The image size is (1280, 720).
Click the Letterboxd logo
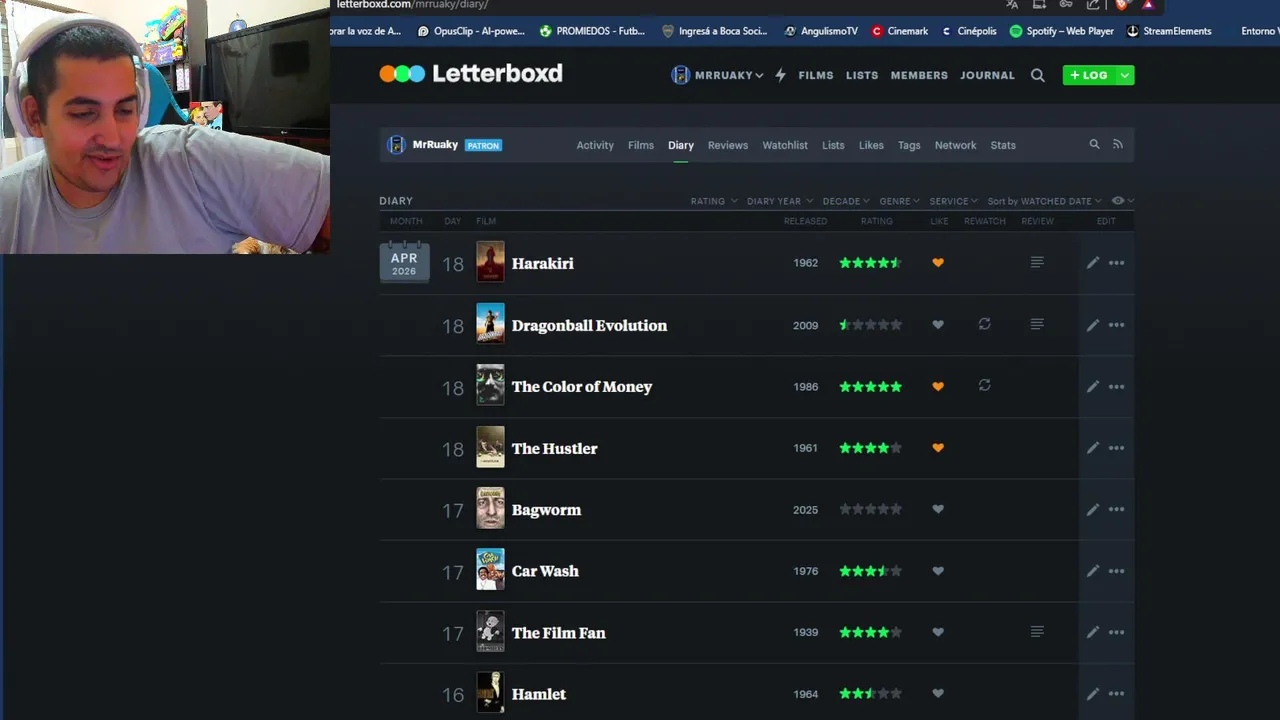coord(471,73)
